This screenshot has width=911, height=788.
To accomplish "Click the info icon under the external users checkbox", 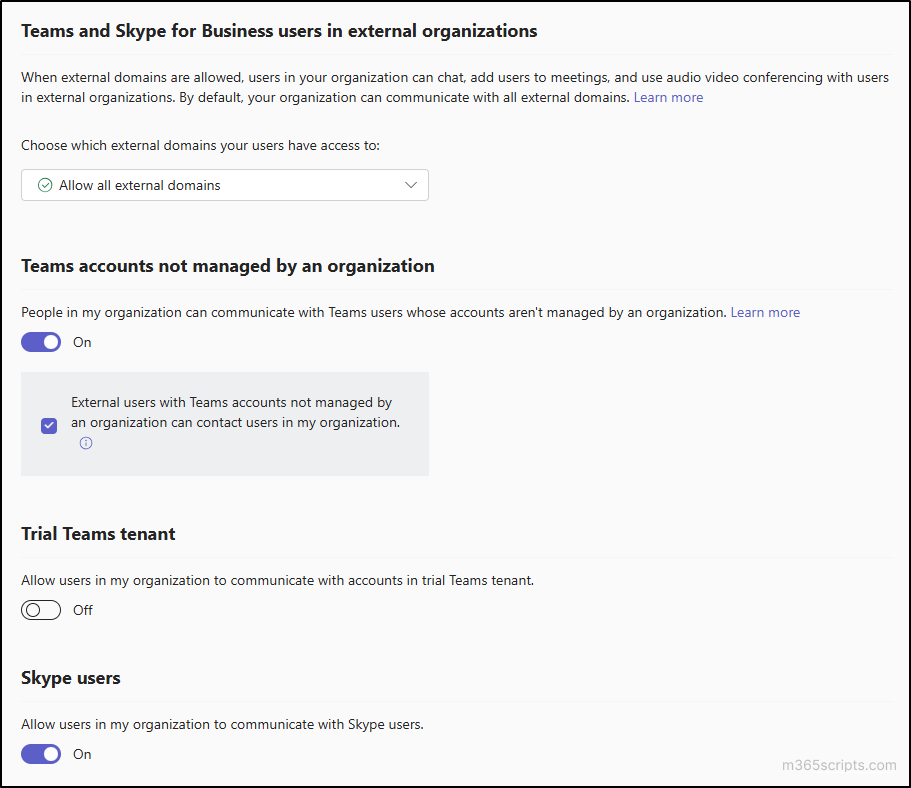I will click(85, 443).
